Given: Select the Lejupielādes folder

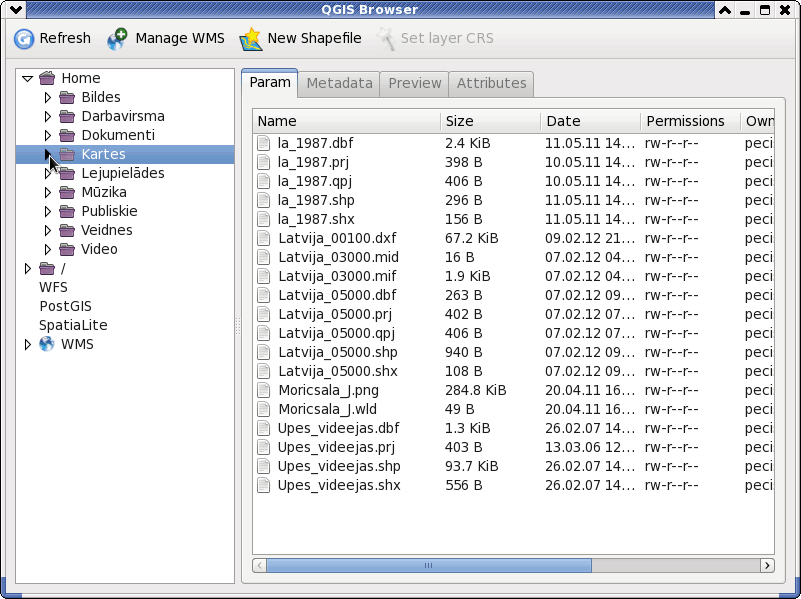Looking at the screenshot, I should [125, 174].
